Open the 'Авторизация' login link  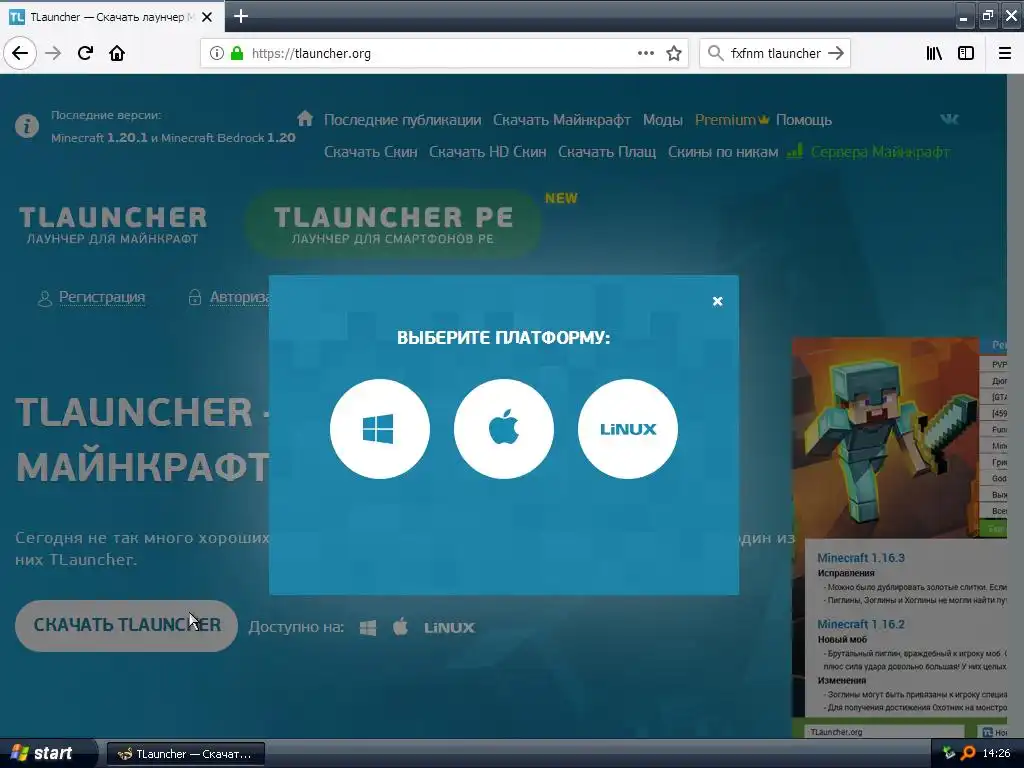pos(238,297)
